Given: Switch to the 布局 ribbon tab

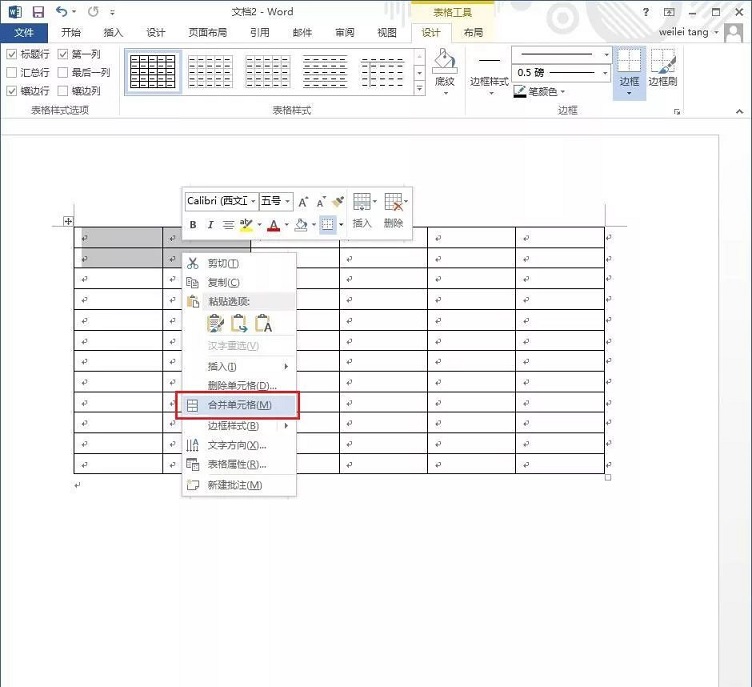Looking at the screenshot, I should coord(472,32).
